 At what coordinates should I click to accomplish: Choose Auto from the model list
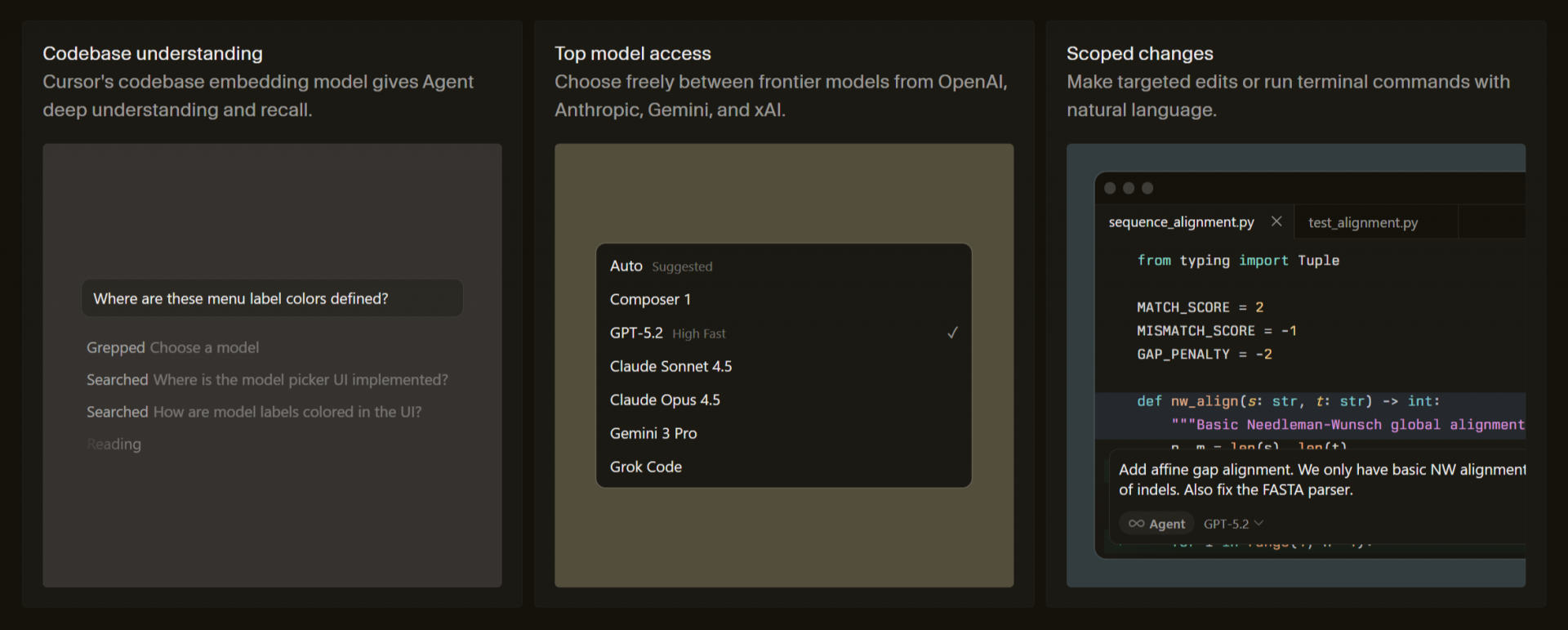tap(626, 266)
